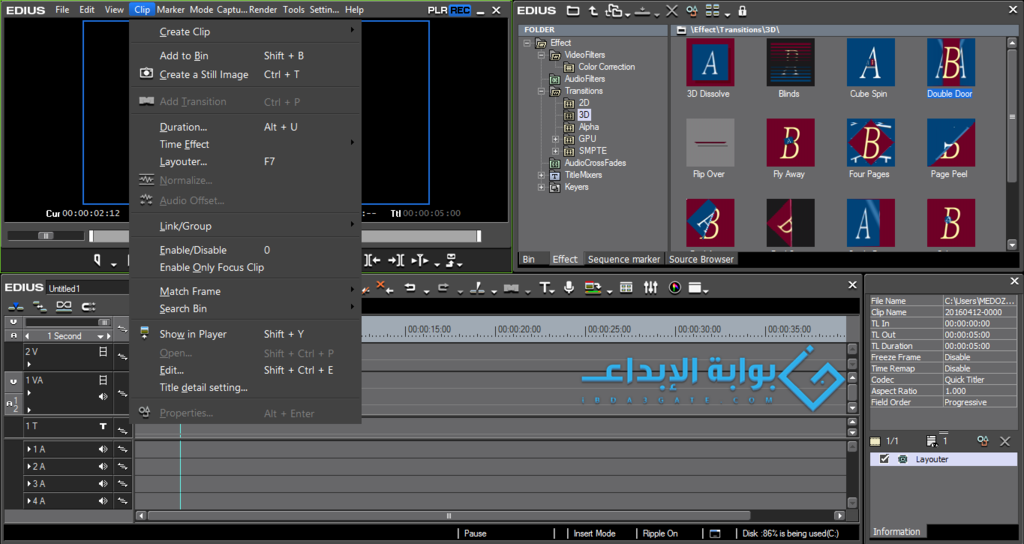Screen dimensions: 1024x544
Task: Click the add cut point icon in timeline toolbar
Action: click(x=477, y=287)
